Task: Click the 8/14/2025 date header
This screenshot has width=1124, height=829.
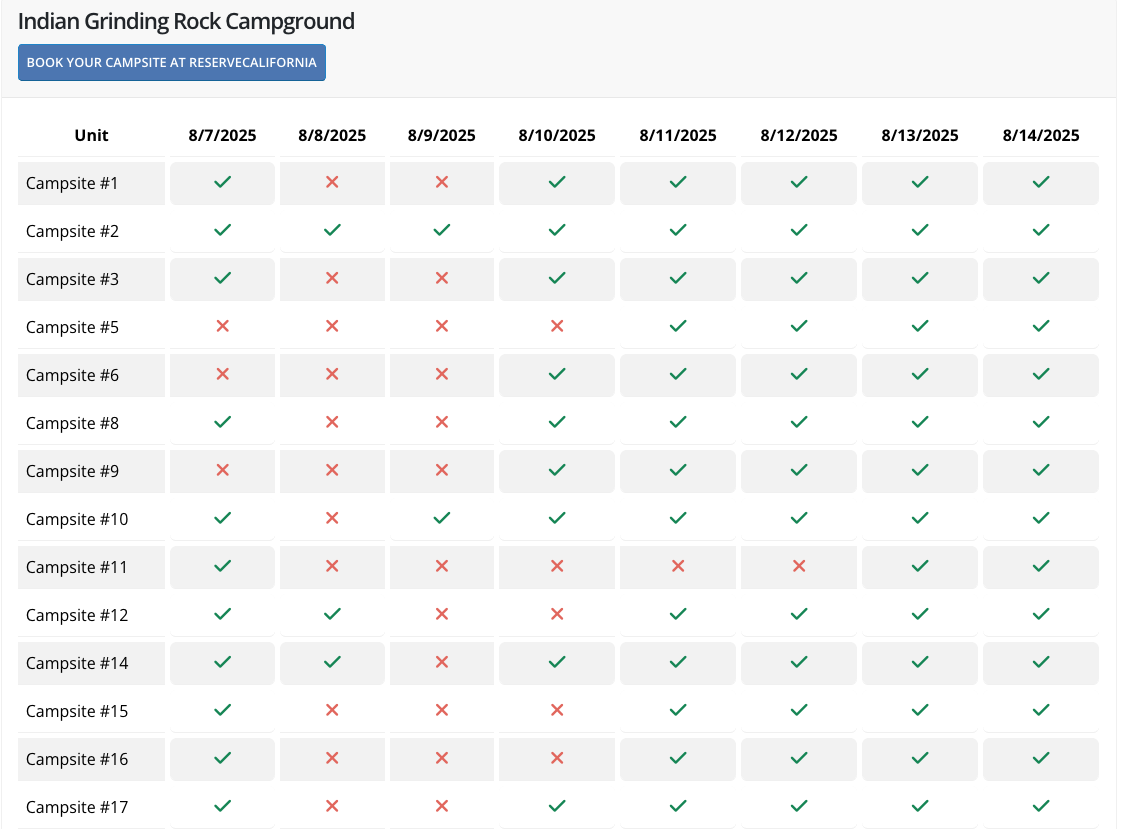Action: (x=1041, y=136)
